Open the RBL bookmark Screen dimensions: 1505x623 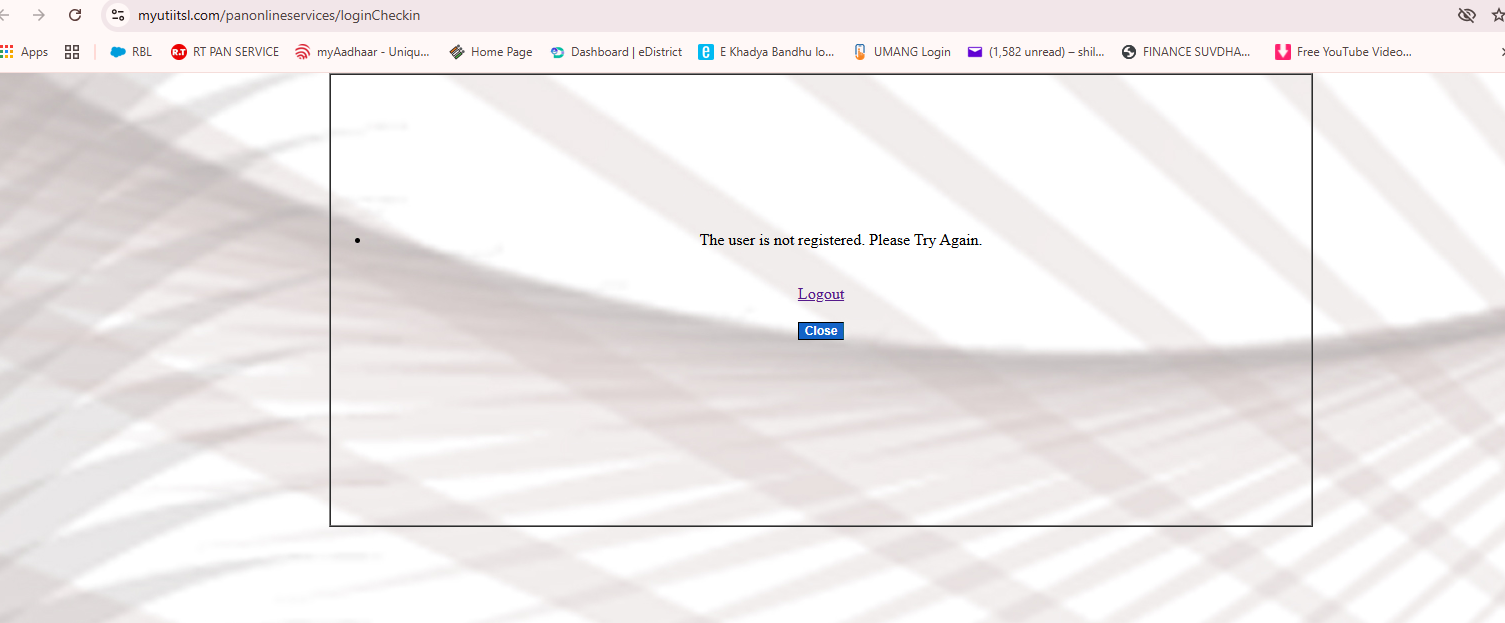click(x=131, y=52)
